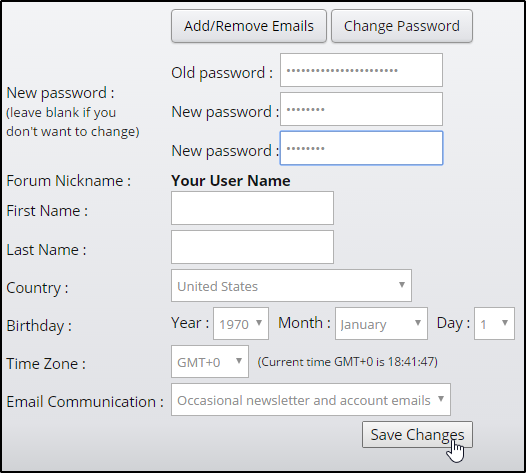The width and height of the screenshot is (526, 473).
Task: Click the Your User Name nickname text
Action: point(231,181)
